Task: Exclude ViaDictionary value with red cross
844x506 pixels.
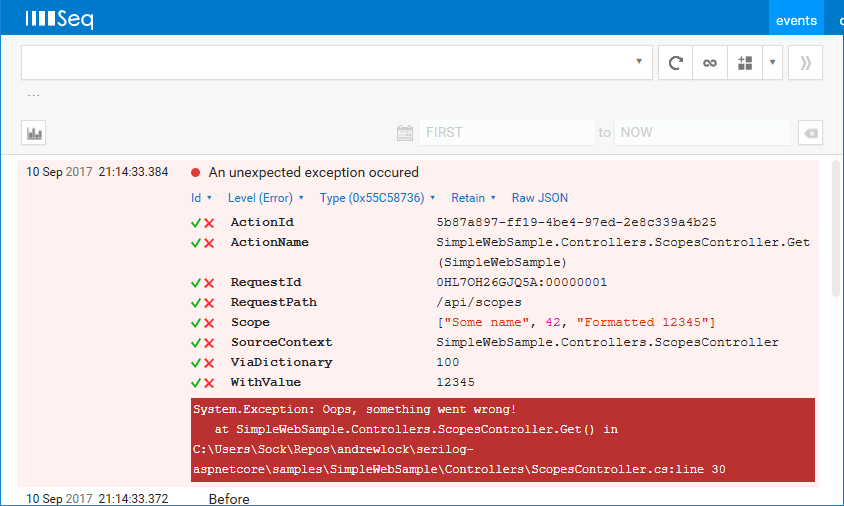Action: (209, 363)
